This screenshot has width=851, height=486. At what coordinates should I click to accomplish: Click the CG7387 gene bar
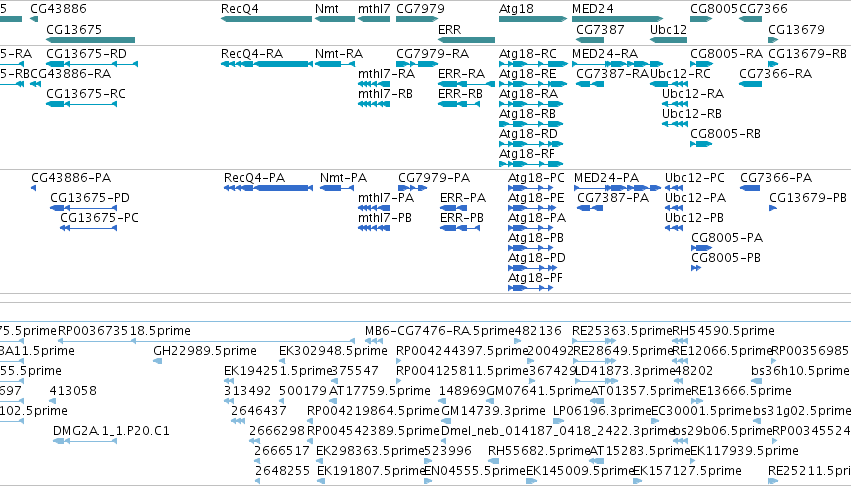[x=590, y=40]
